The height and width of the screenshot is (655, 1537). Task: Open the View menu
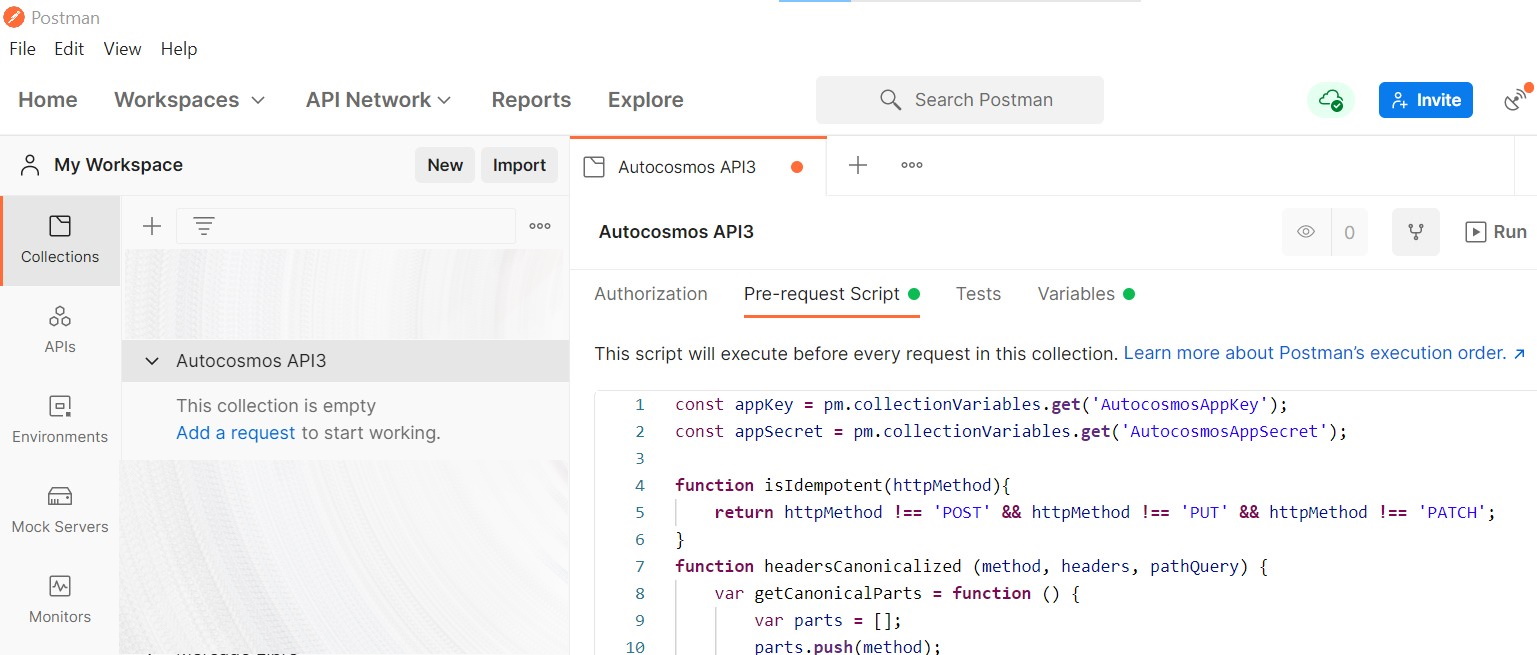click(x=122, y=49)
